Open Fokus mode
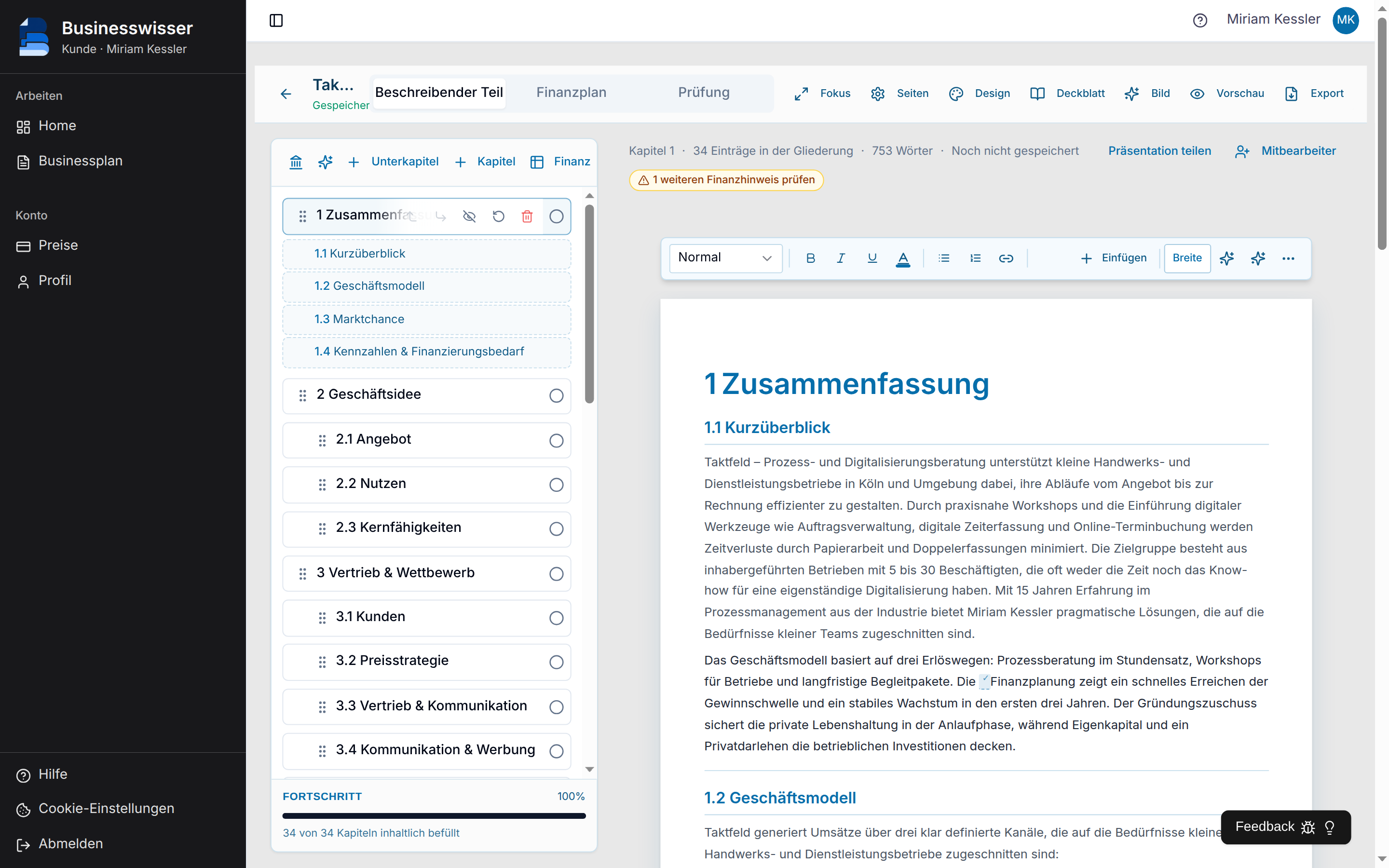Screen dimensions: 1389x868 coord(822,94)
